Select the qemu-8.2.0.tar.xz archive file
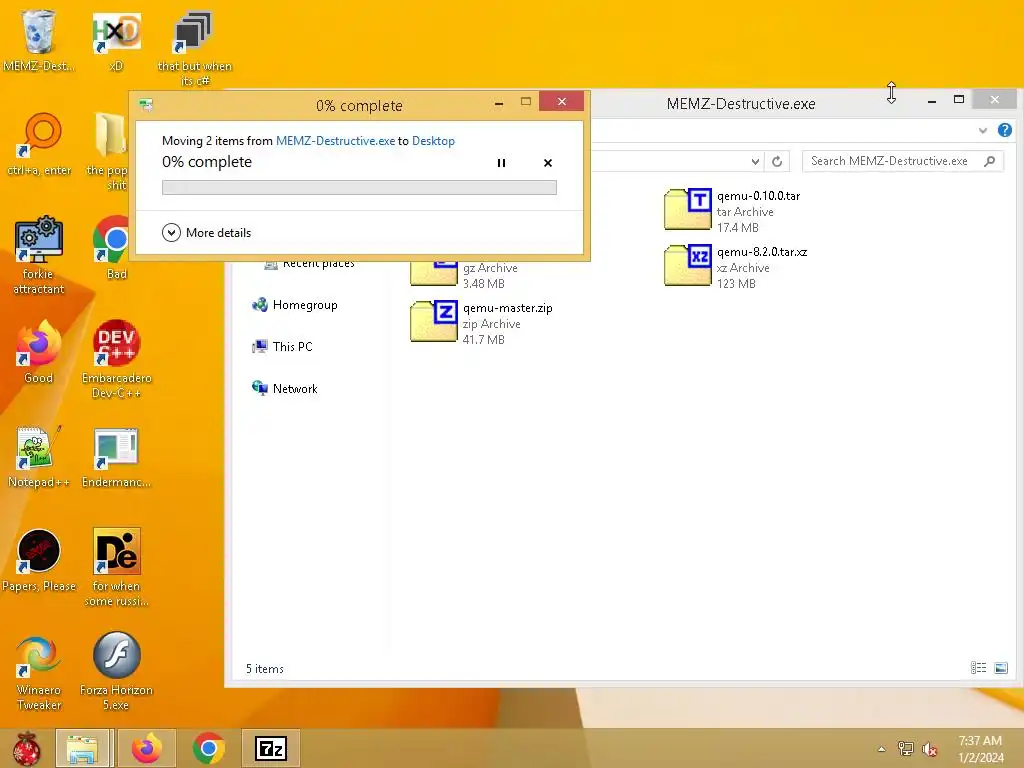Image resolution: width=1024 pixels, height=768 pixels. click(735, 267)
